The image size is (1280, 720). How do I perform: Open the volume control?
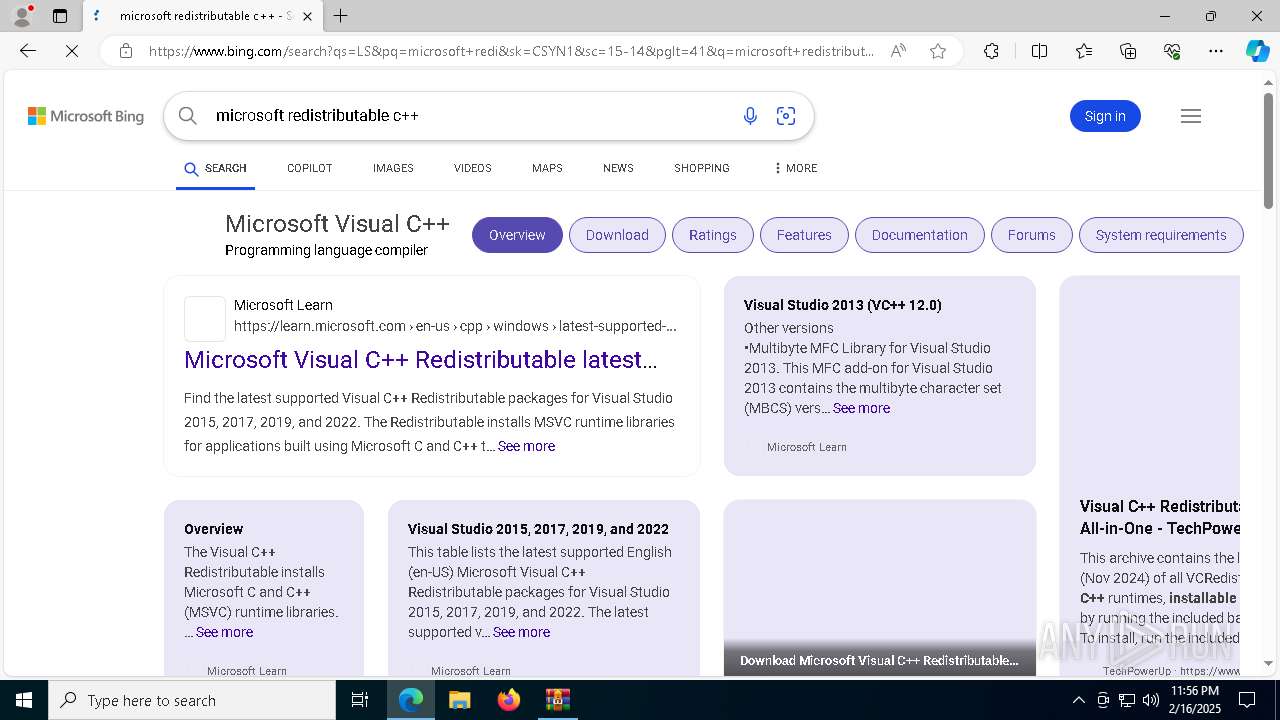pyautogui.click(x=1151, y=700)
